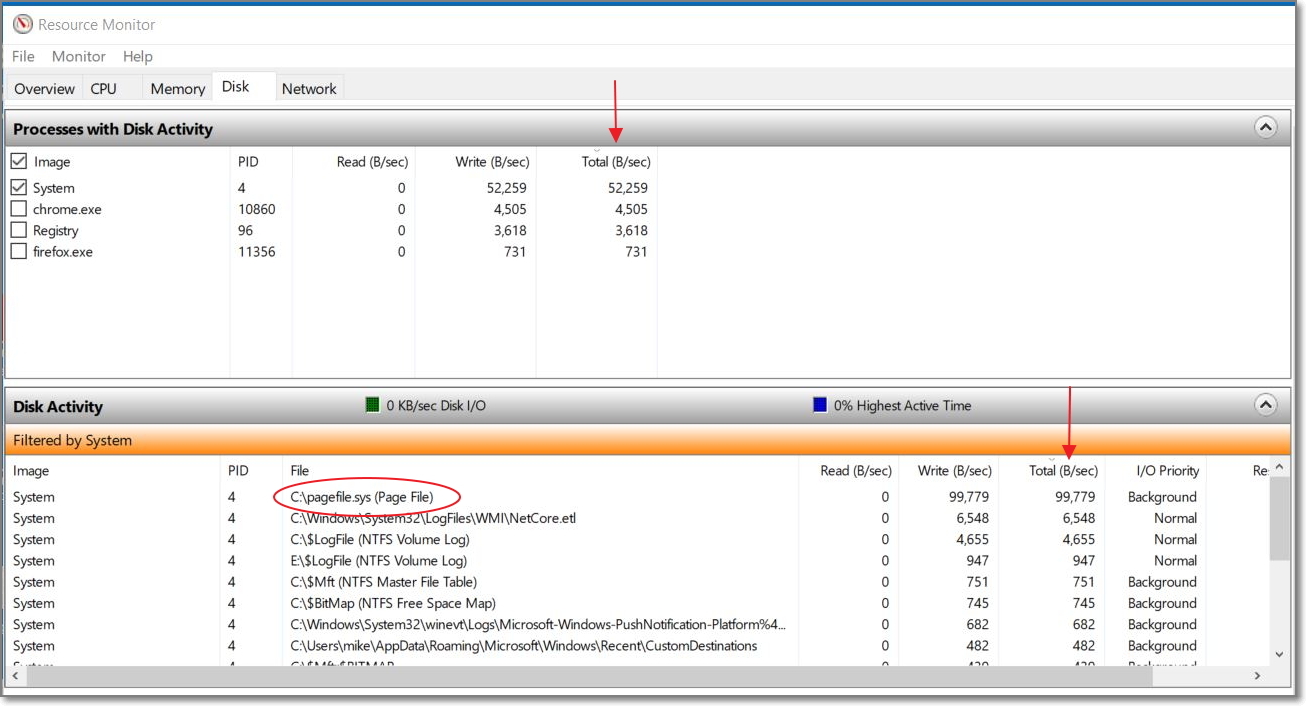Select the firefox.exe process row name
The image size is (1306, 706).
click(63, 251)
